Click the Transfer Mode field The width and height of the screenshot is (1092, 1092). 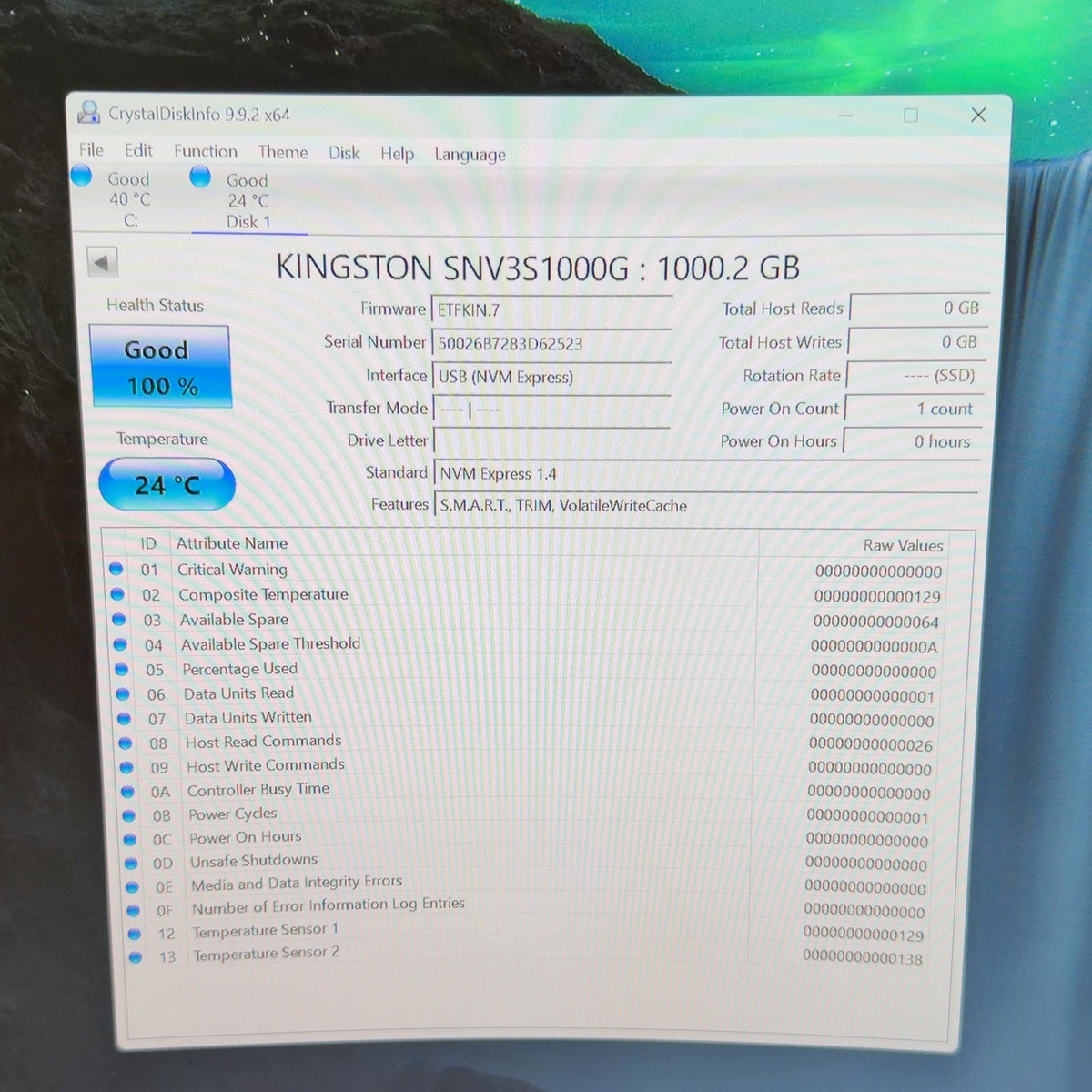551,409
